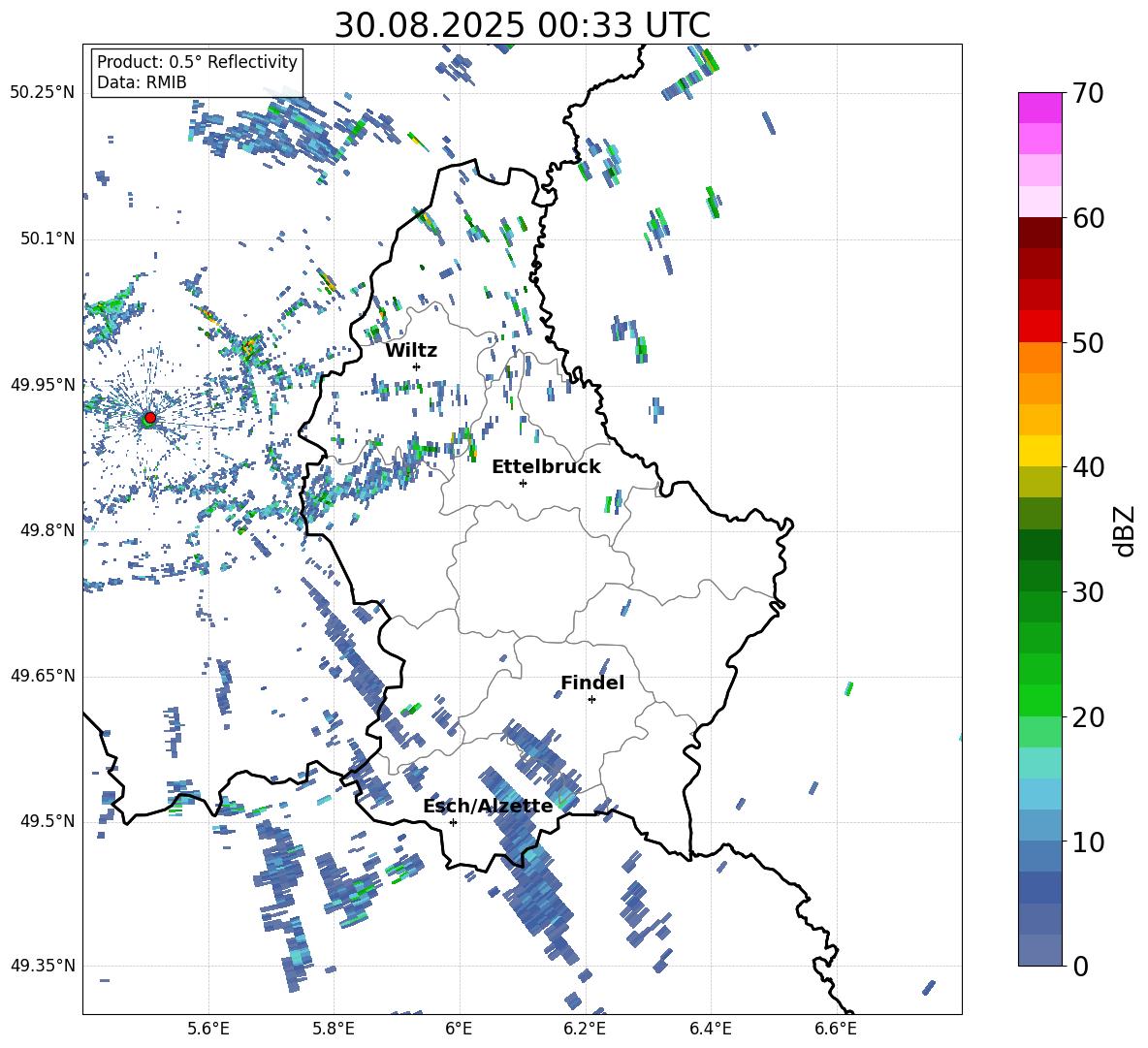The image size is (1148, 1048).
Task: Click the 5.8°E longitude label
Action: (334, 1029)
